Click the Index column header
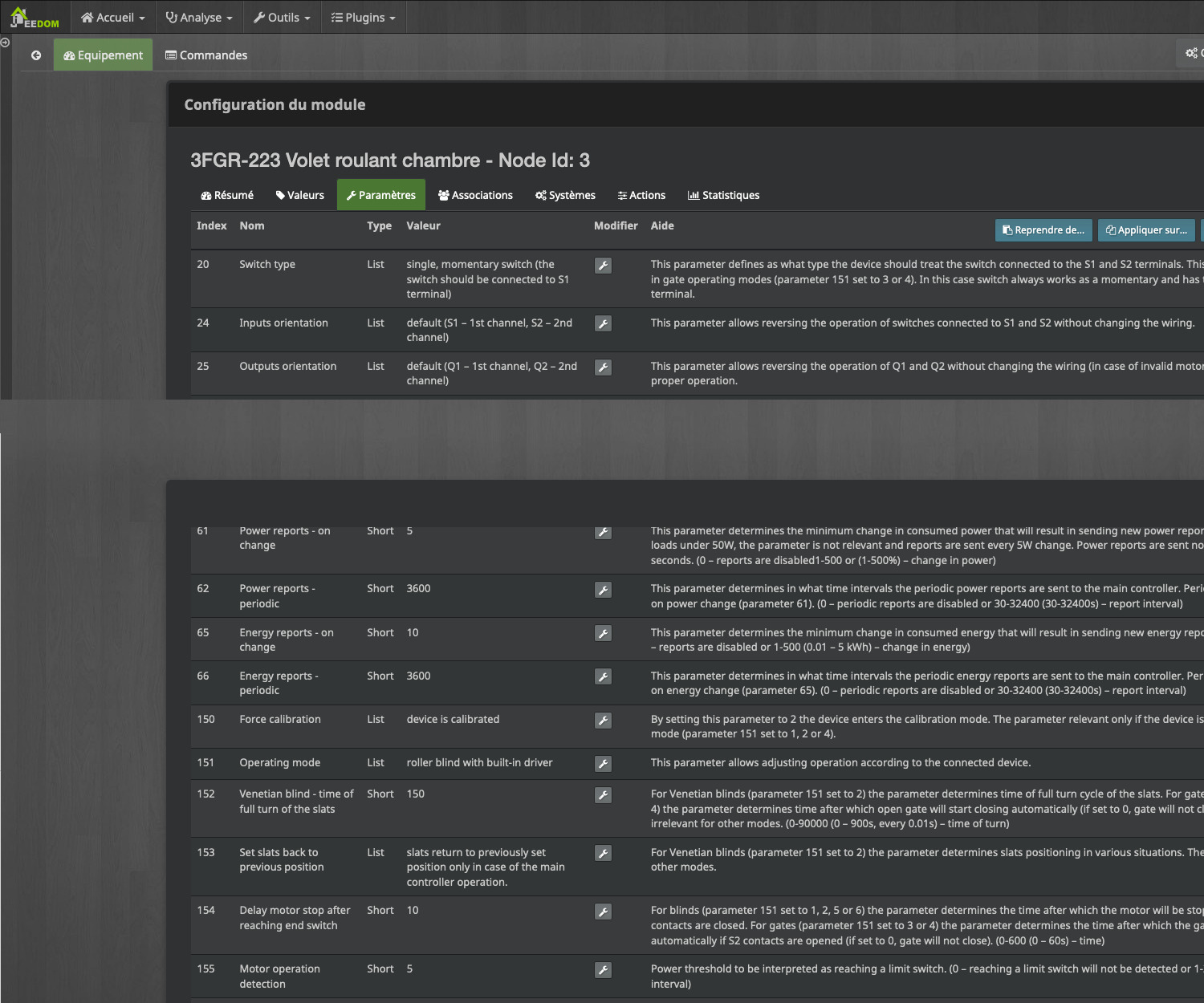Image resolution: width=1204 pixels, height=1003 pixels. tap(212, 225)
